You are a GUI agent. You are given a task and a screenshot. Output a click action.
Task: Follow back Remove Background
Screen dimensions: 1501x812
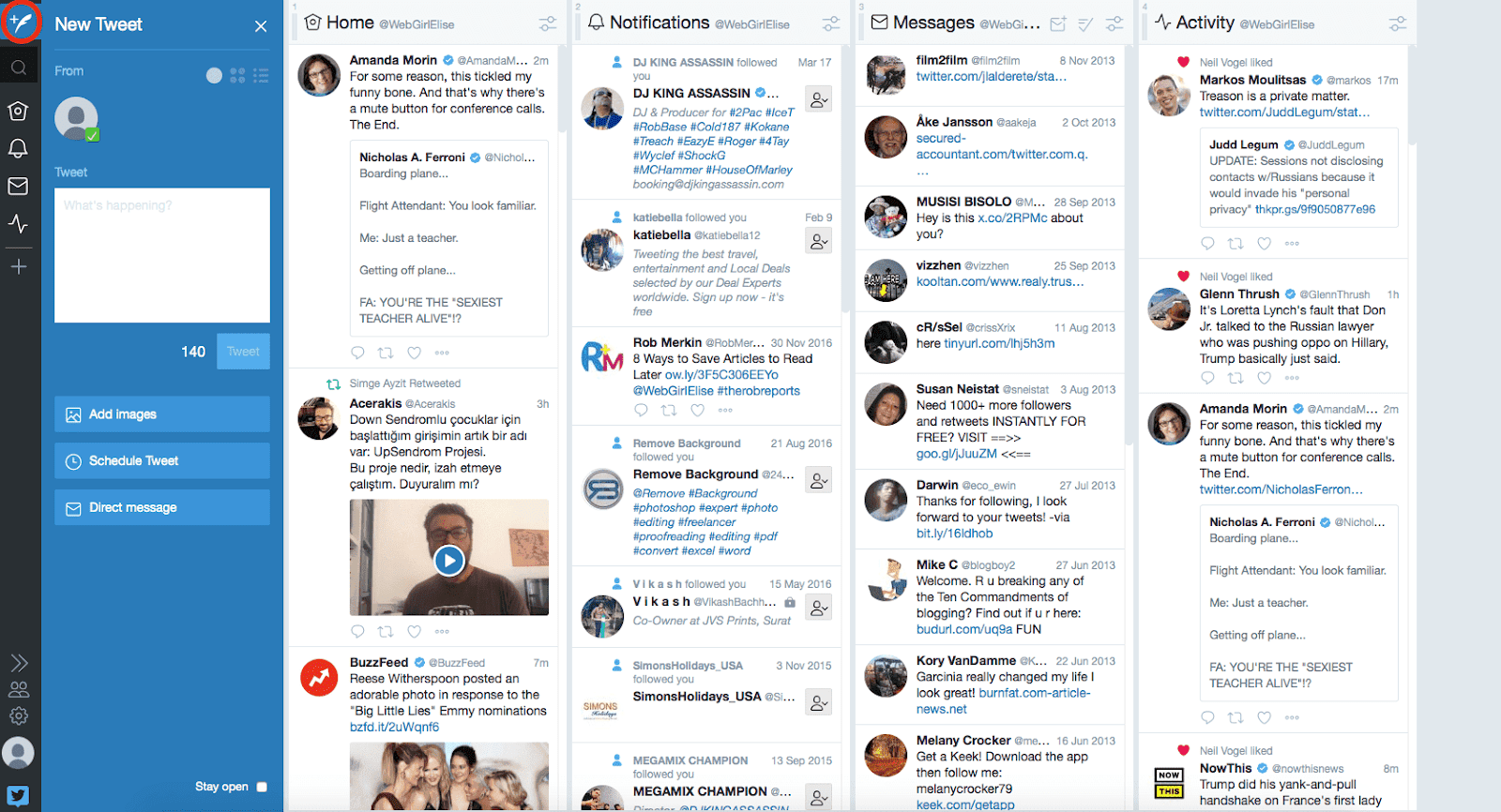pyautogui.click(x=819, y=480)
